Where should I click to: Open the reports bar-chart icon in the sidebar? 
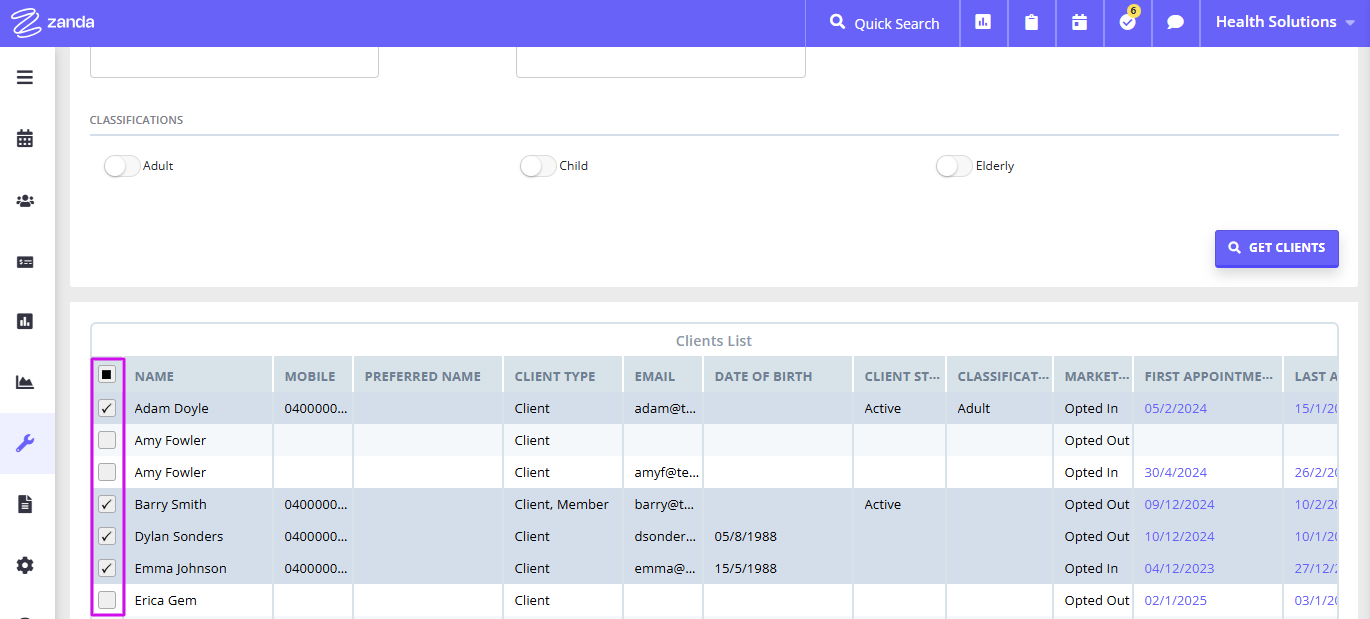[x=25, y=321]
